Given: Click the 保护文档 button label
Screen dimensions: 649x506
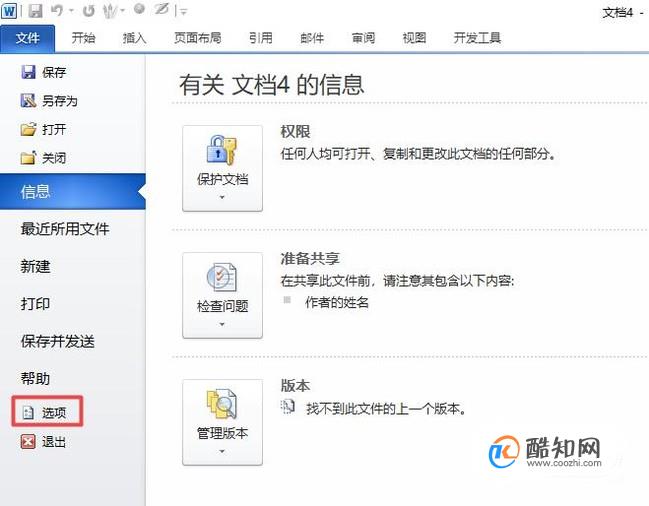Looking at the screenshot, I should pos(222,180).
